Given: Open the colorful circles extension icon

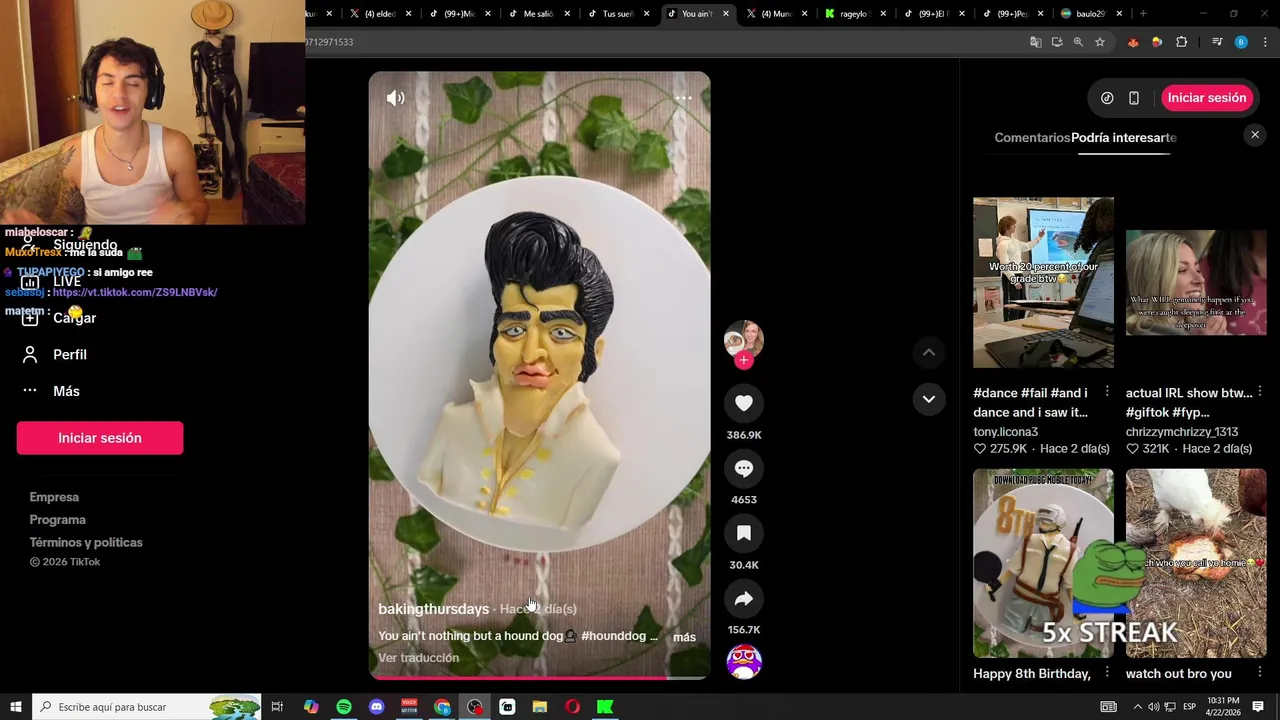Looking at the screenshot, I should point(1157,42).
